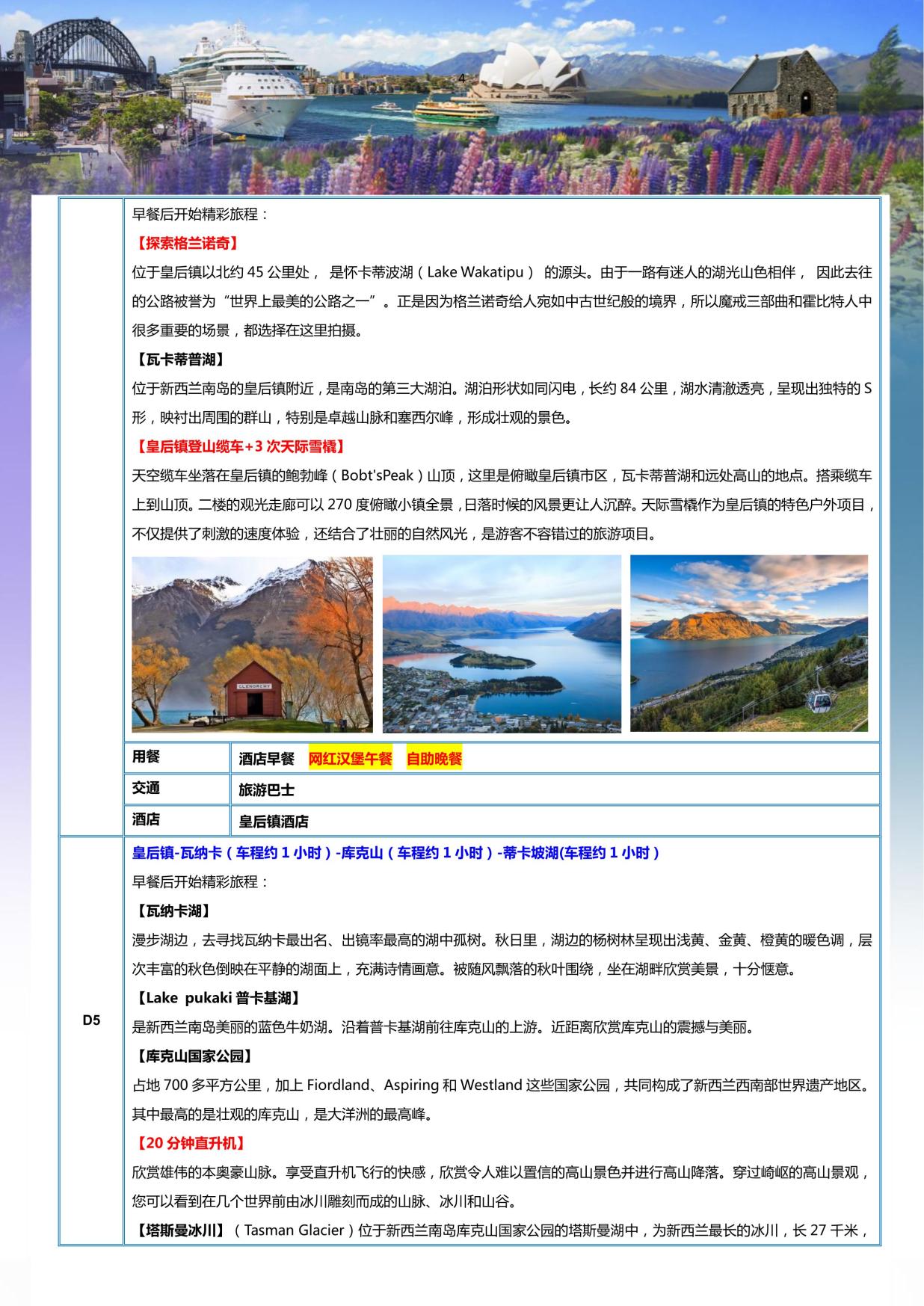Click the red heading 【探索格兰诺奇】

tap(185, 243)
